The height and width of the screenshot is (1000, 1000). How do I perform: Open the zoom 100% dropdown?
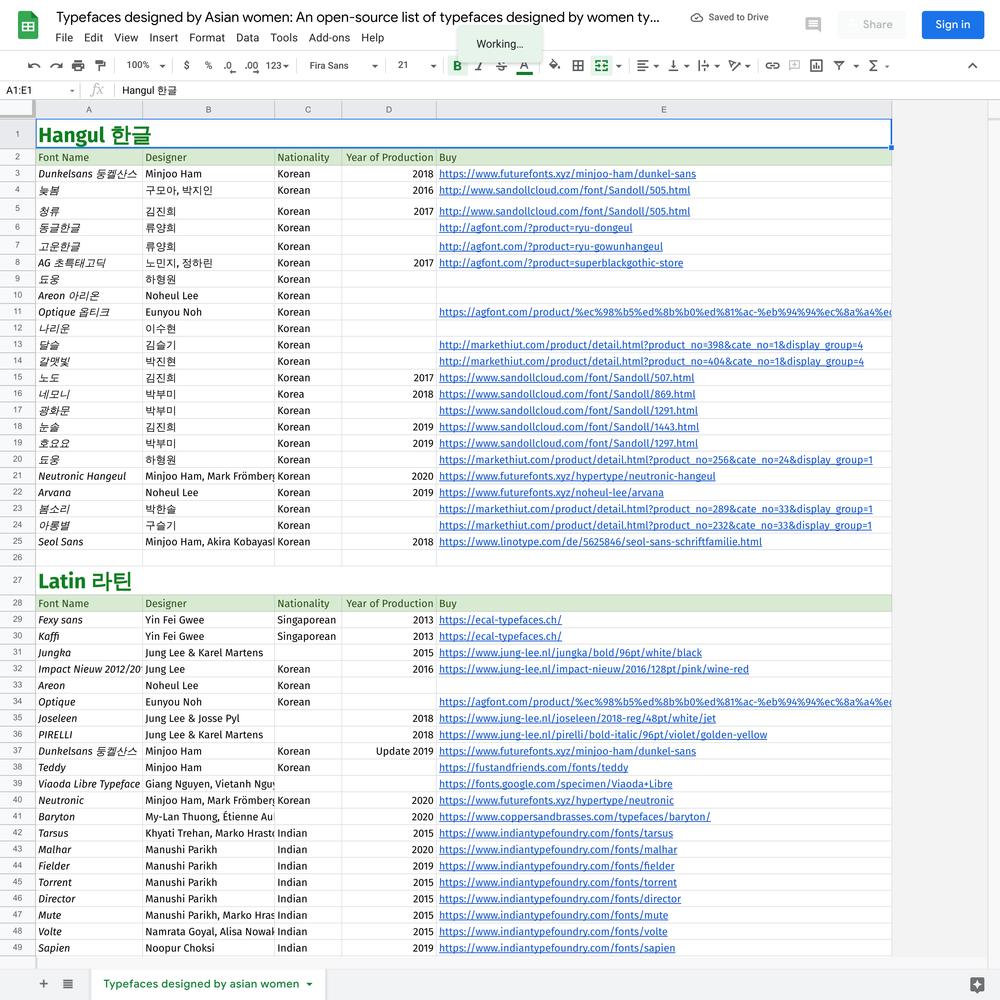coord(145,66)
